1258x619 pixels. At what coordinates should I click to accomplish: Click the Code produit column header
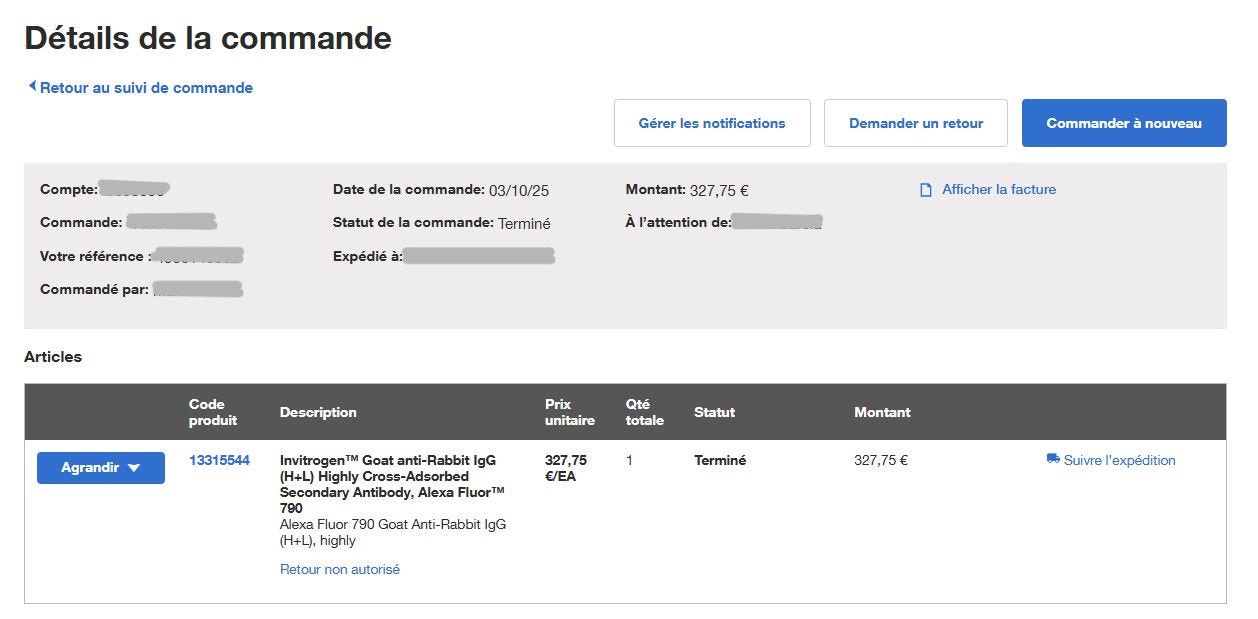click(x=211, y=412)
